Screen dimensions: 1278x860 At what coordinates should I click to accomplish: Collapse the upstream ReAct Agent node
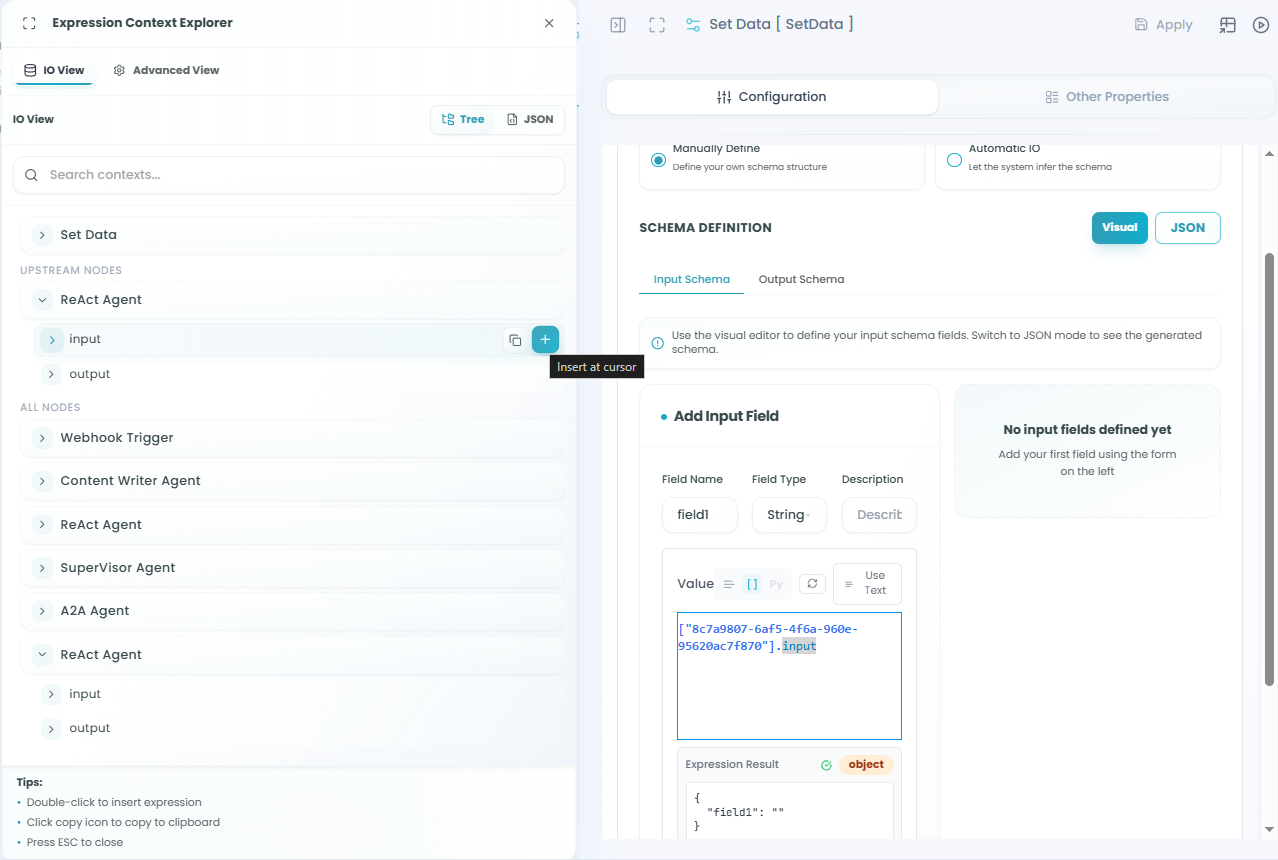coord(42,300)
